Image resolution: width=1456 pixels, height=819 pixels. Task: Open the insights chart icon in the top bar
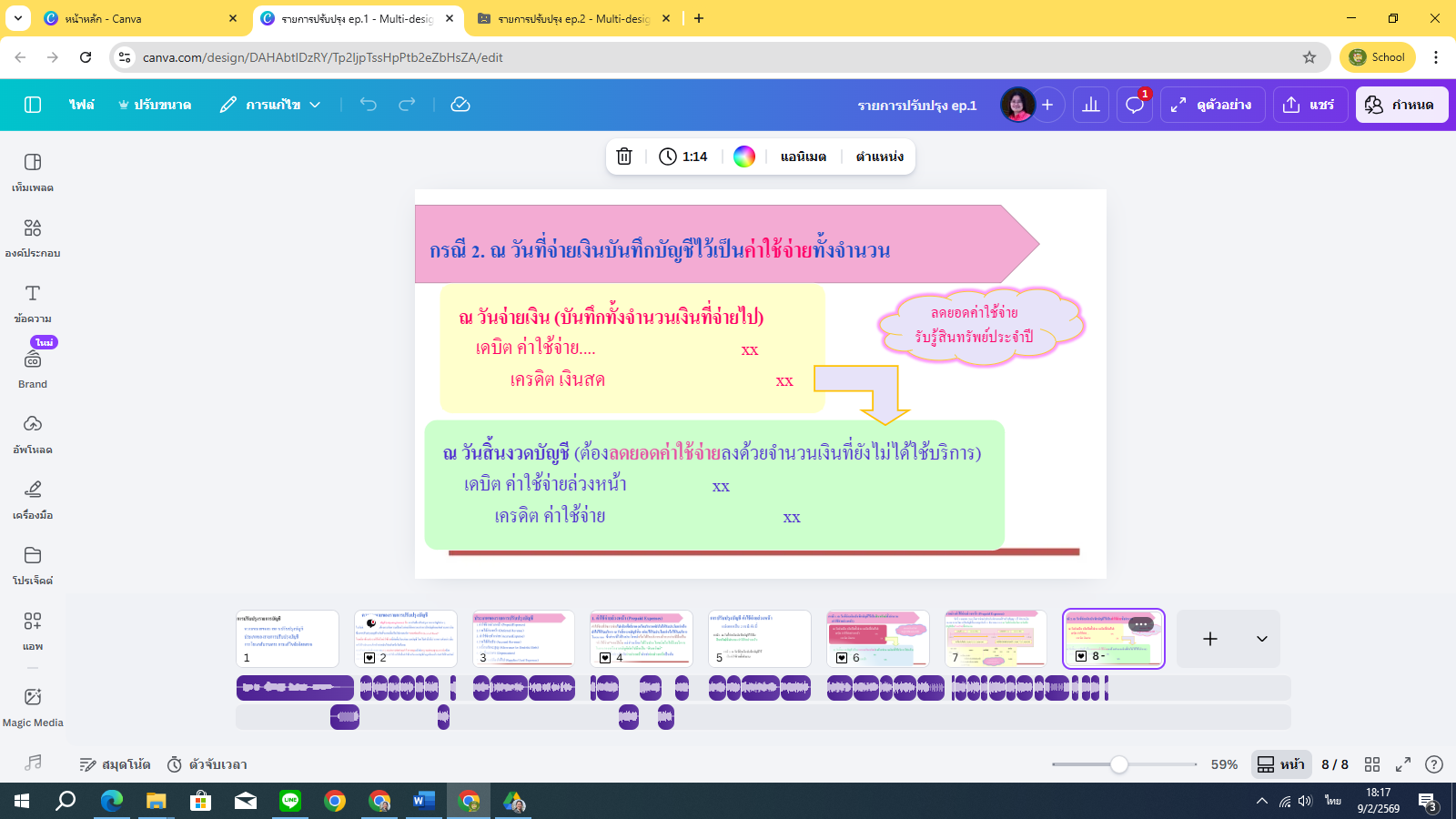(1090, 105)
